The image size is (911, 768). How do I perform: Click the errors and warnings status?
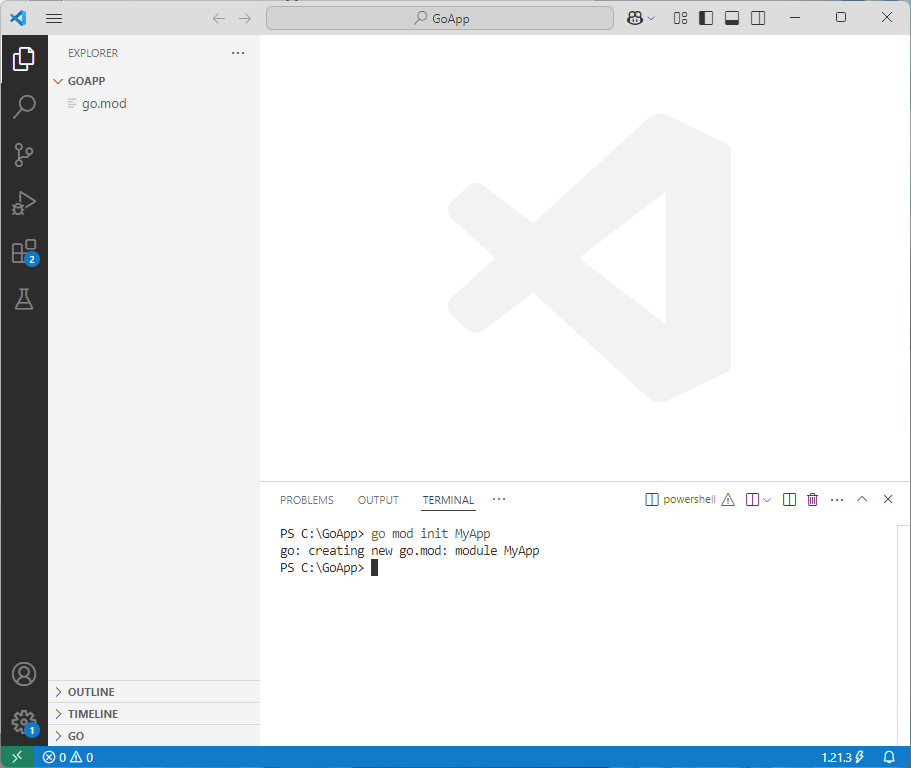pyautogui.click(x=68, y=757)
